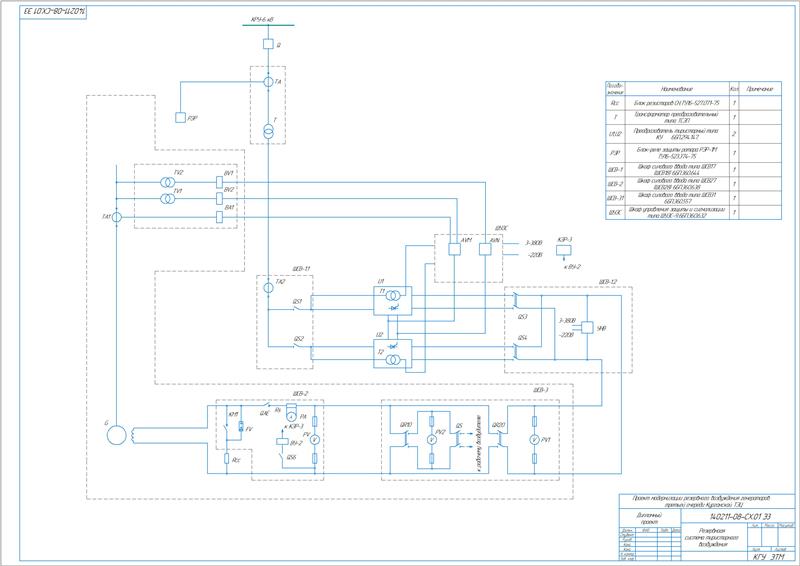Screen dimensions: 800x566
Task: Click drawing number '140211-08-СХ.01 ЭЗ' in title block
Action: [738, 517]
